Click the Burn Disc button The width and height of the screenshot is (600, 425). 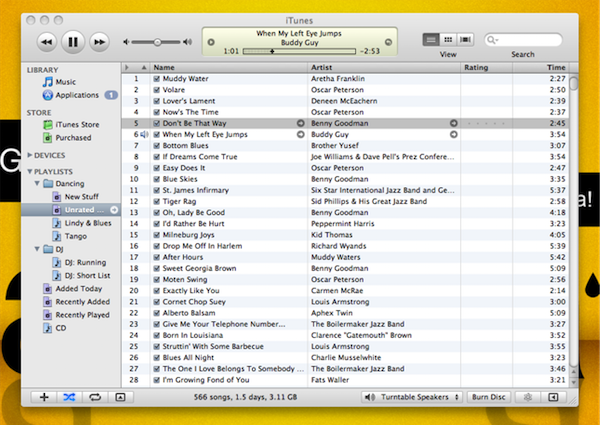tap(489, 397)
